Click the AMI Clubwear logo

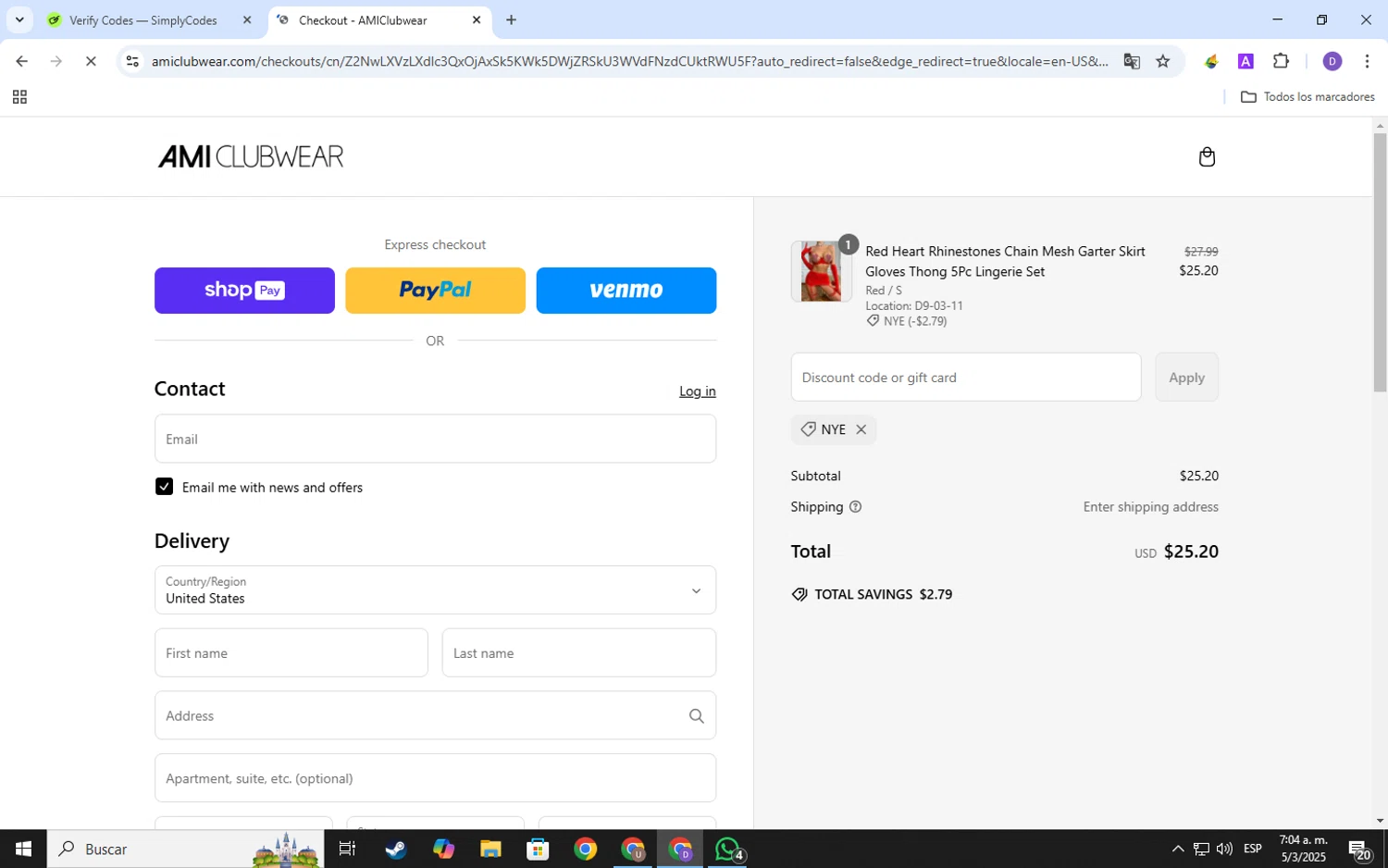click(251, 156)
